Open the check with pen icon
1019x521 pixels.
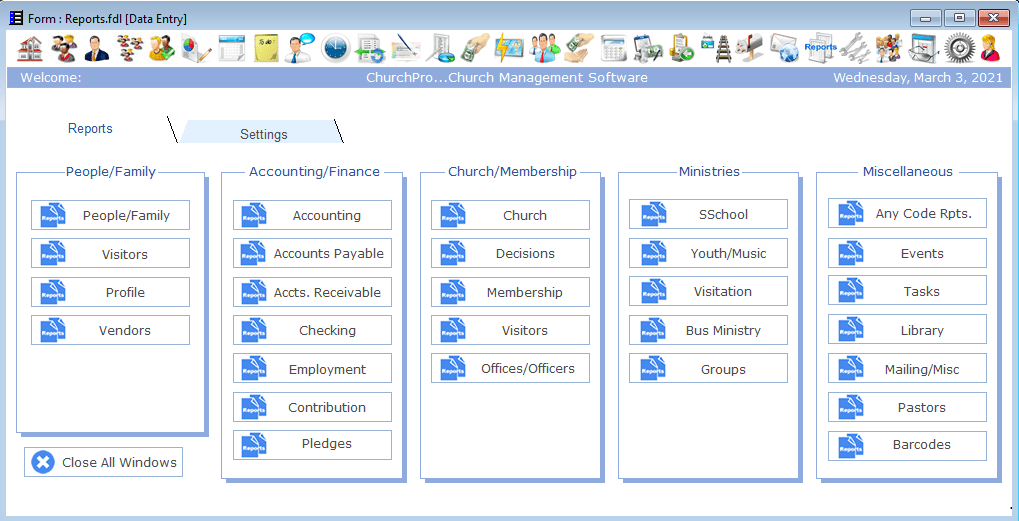pyautogui.click(x=406, y=48)
